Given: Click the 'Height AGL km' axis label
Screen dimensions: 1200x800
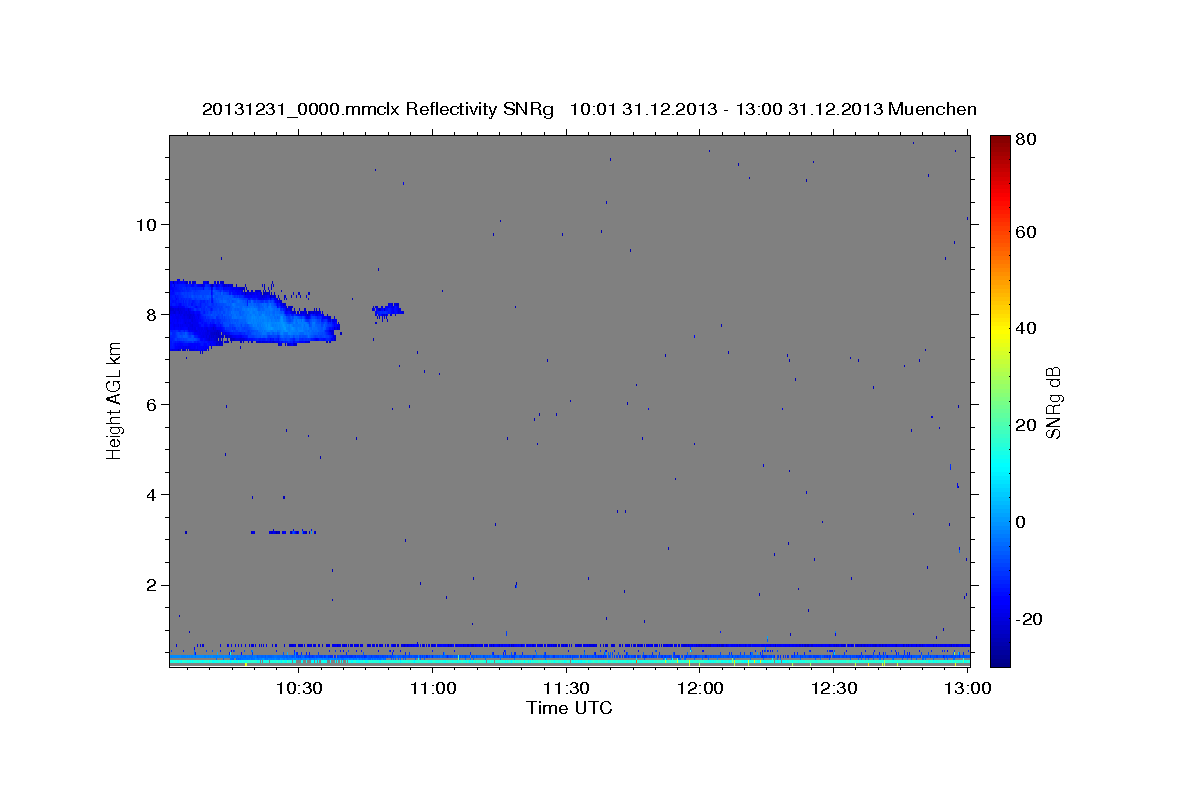Looking at the screenshot, I should point(114,401).
